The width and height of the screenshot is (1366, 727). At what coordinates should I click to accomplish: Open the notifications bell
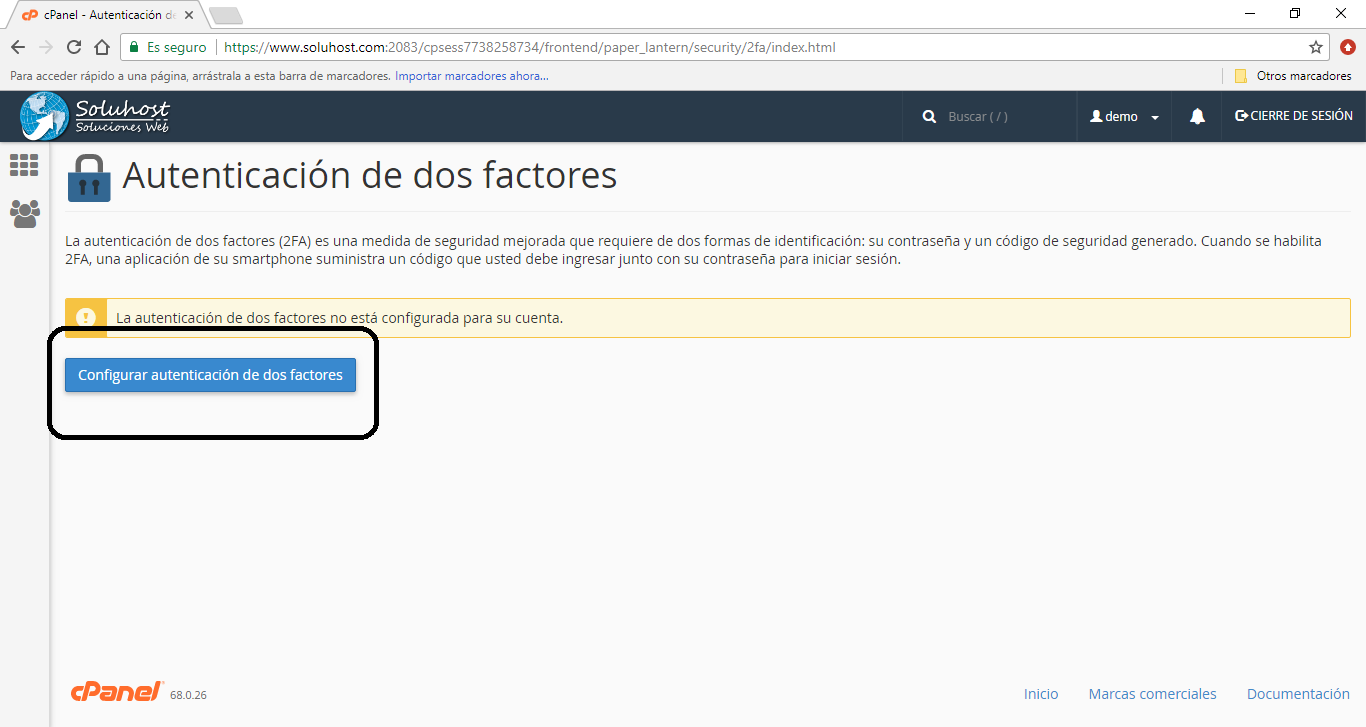click(1197, 116)
